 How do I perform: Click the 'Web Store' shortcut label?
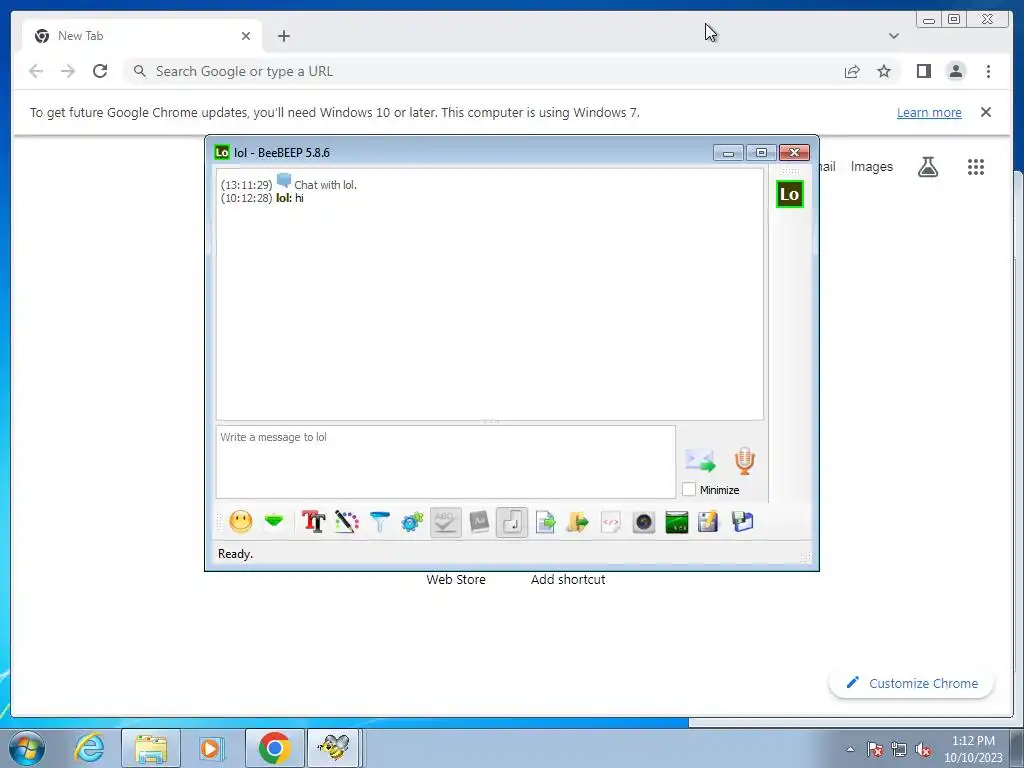pyautogui.click(x=456, y=579)
